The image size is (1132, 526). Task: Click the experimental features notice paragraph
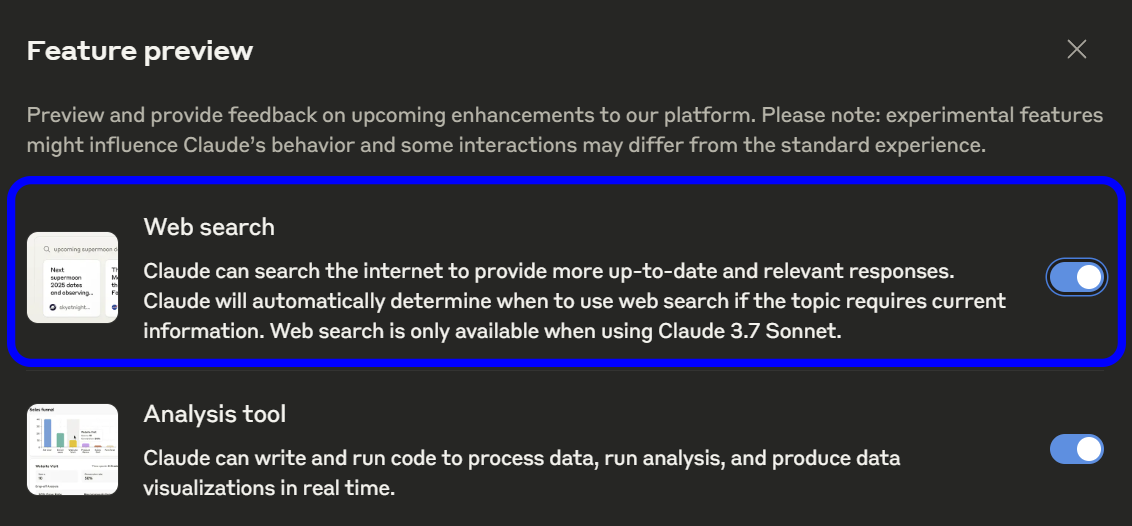[565, 130]
